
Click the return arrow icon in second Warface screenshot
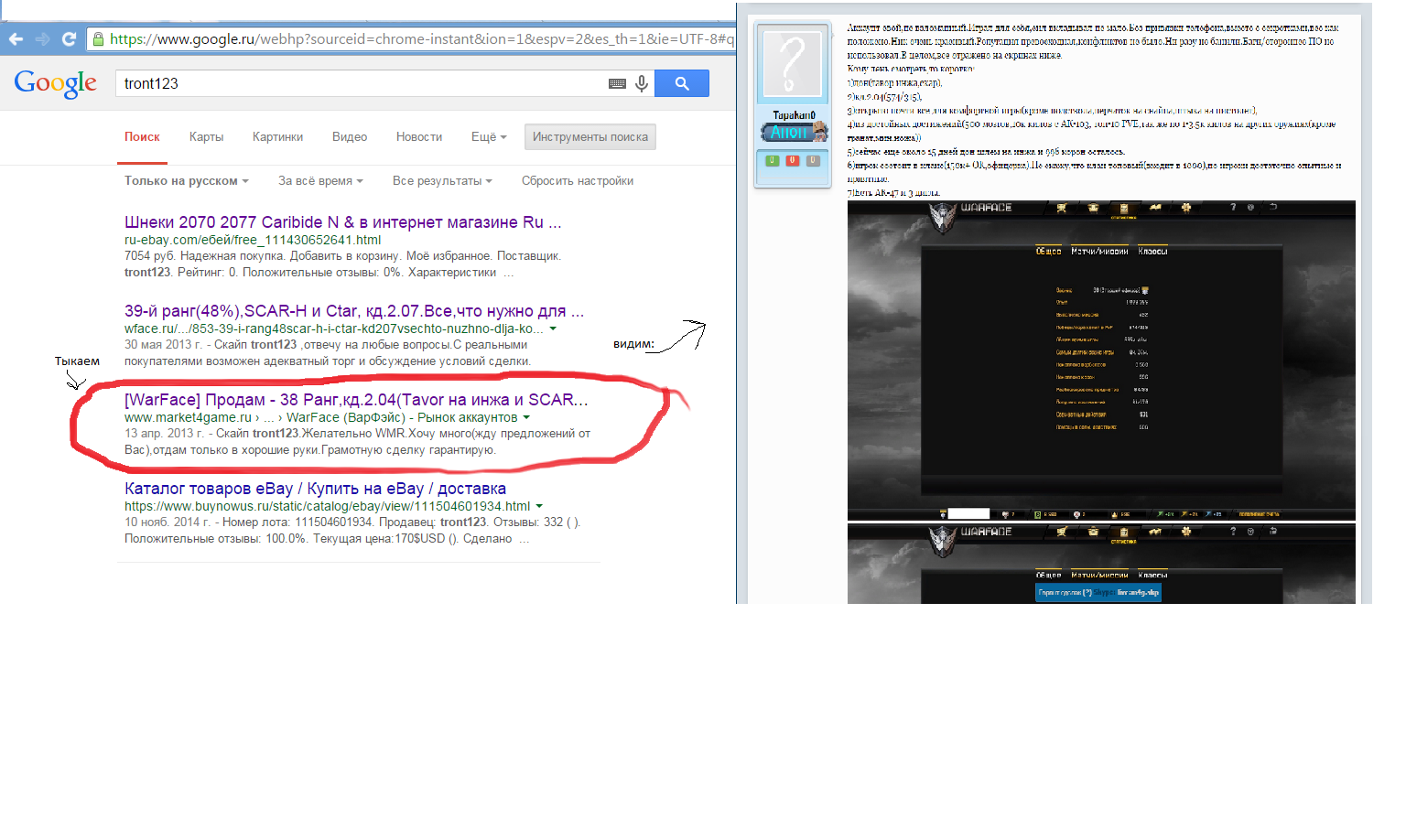pyautogui.click(x=1272, y=529)
